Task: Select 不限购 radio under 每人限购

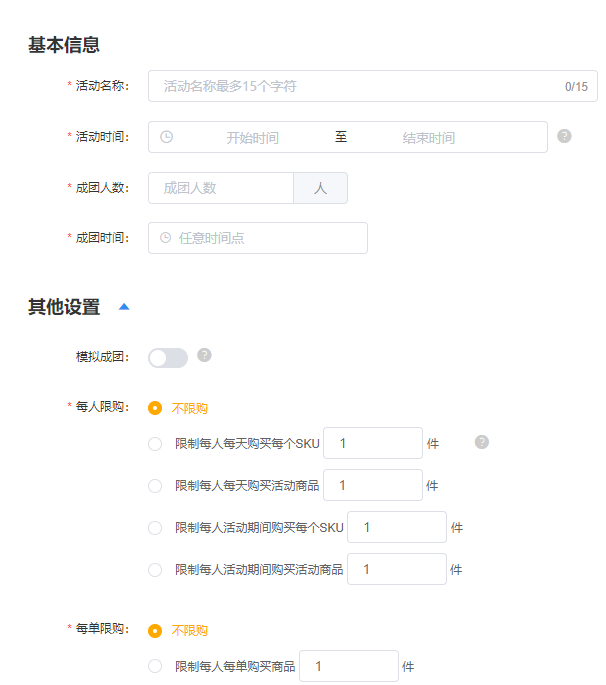Action: [155, 408]
